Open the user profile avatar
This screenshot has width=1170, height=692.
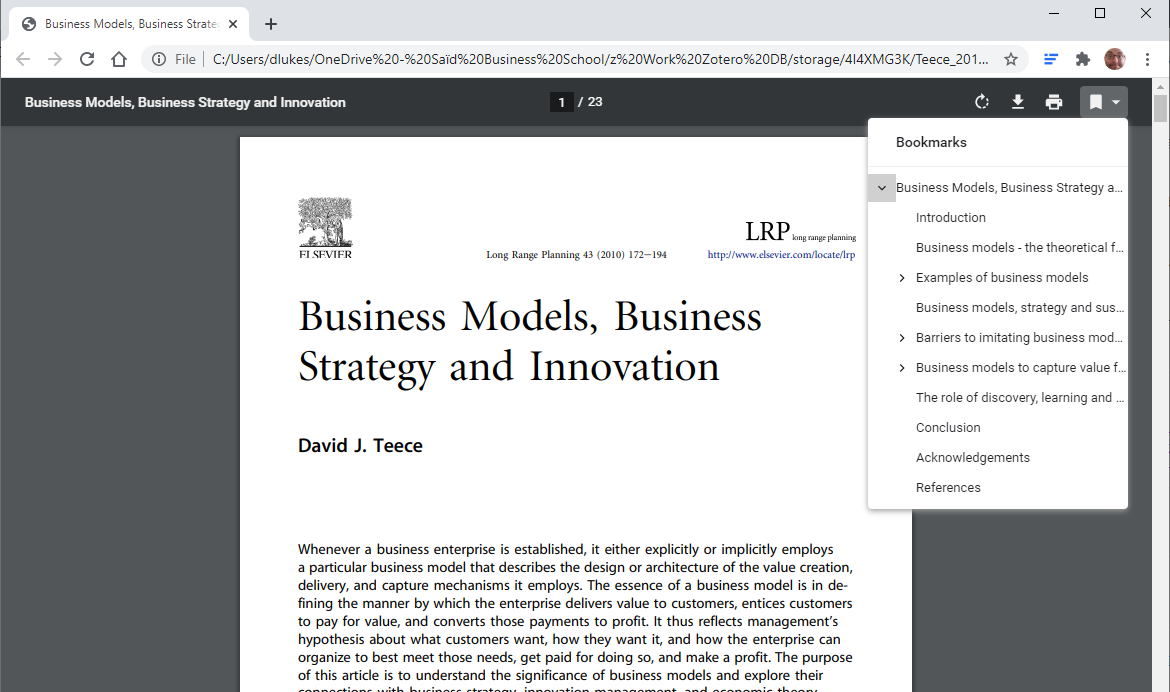(1115, 59)
